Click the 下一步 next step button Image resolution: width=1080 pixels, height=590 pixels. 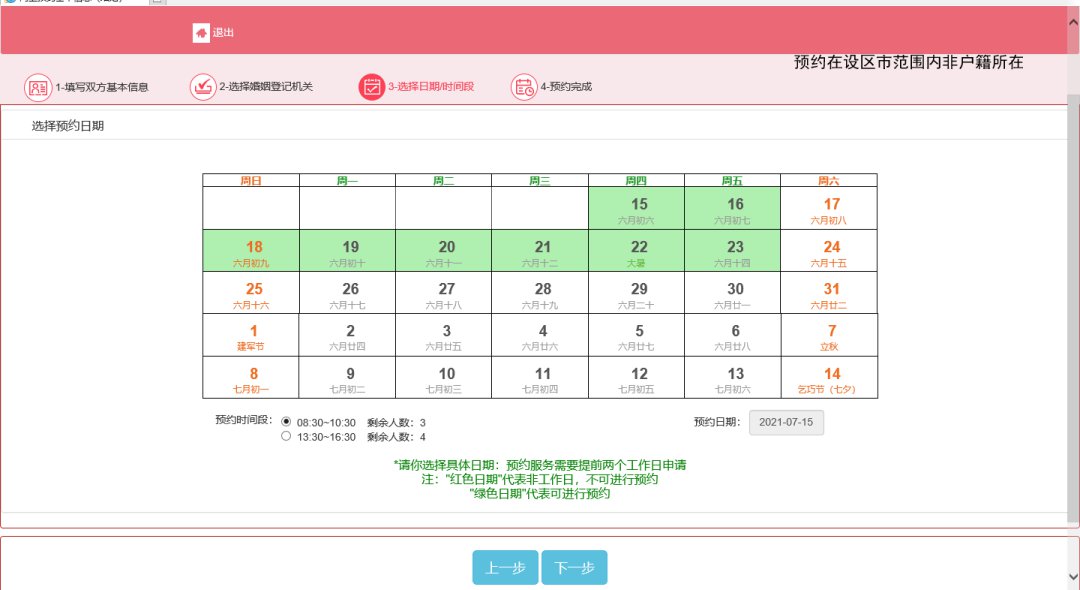[574, 567]
